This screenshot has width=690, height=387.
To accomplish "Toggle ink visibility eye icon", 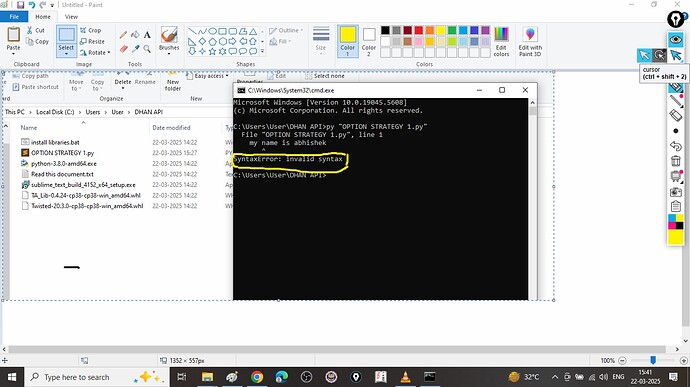I will [x=675, y=40].
